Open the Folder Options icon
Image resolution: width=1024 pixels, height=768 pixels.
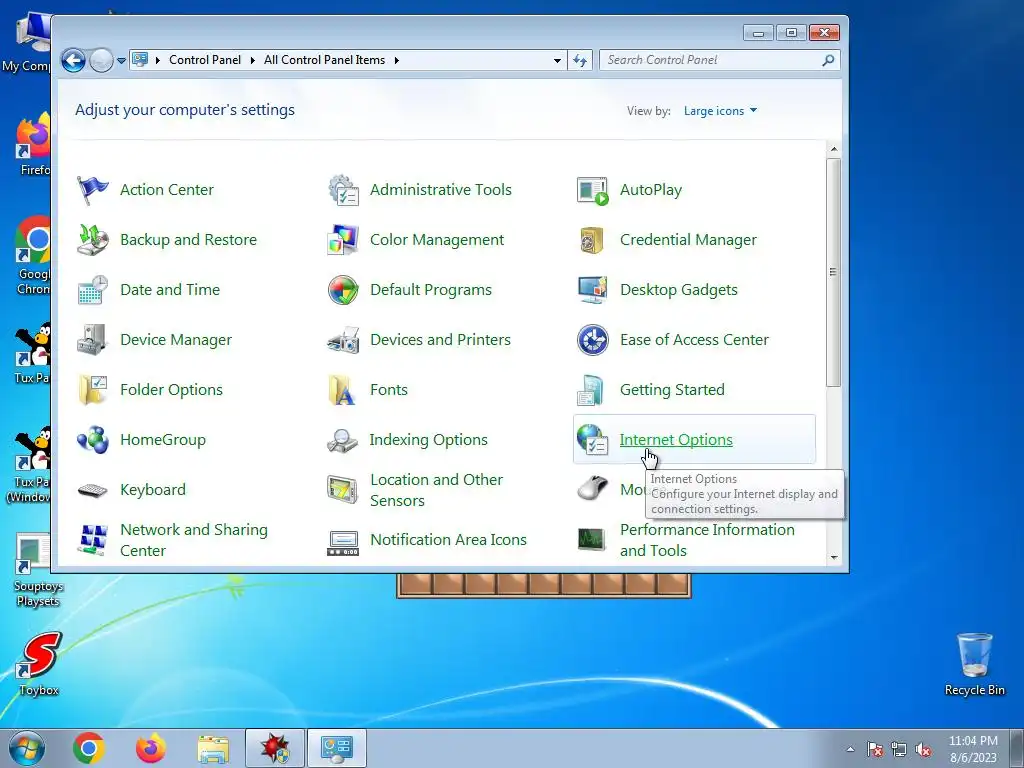coord(92,390)
